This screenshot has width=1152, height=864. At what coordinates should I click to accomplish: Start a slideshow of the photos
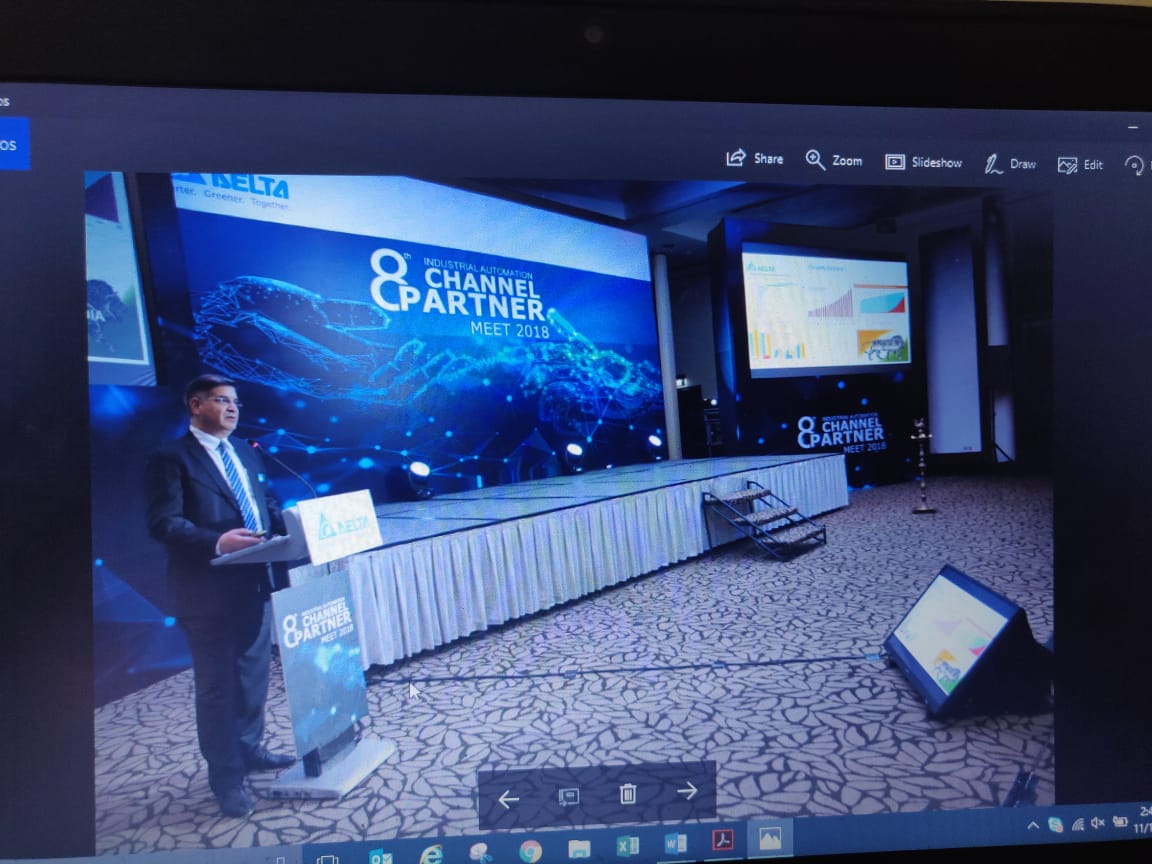(924, 162)
